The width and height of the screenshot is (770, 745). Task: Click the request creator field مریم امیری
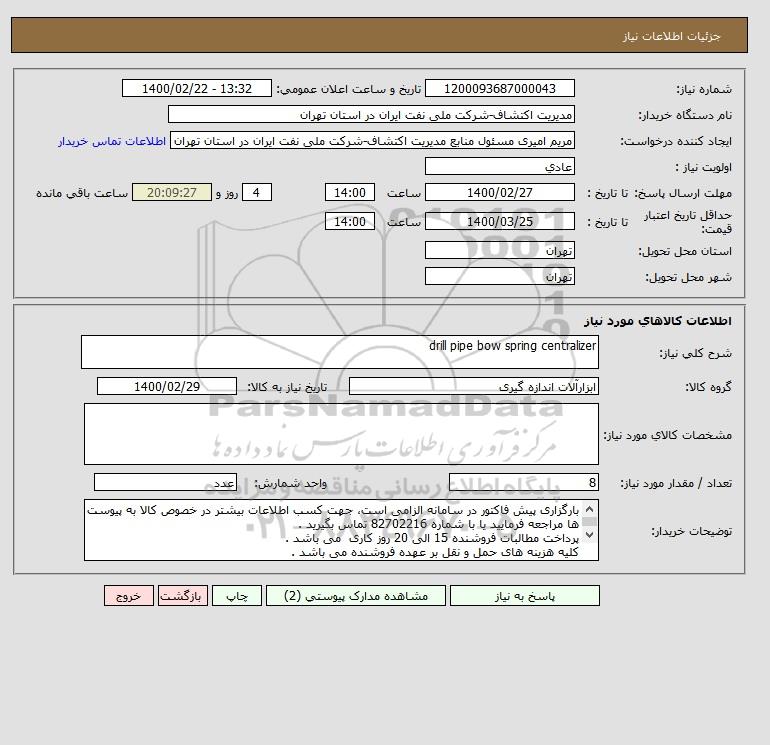tap(372, 141)
